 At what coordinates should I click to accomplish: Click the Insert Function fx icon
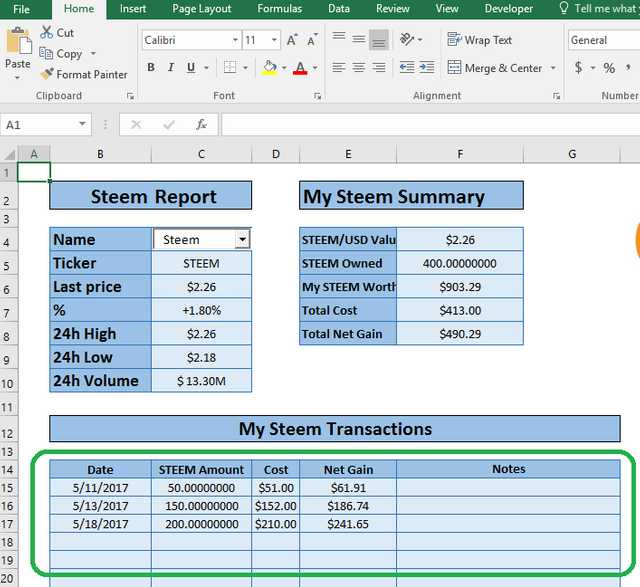pyautogui.click(x=201, y=125)
